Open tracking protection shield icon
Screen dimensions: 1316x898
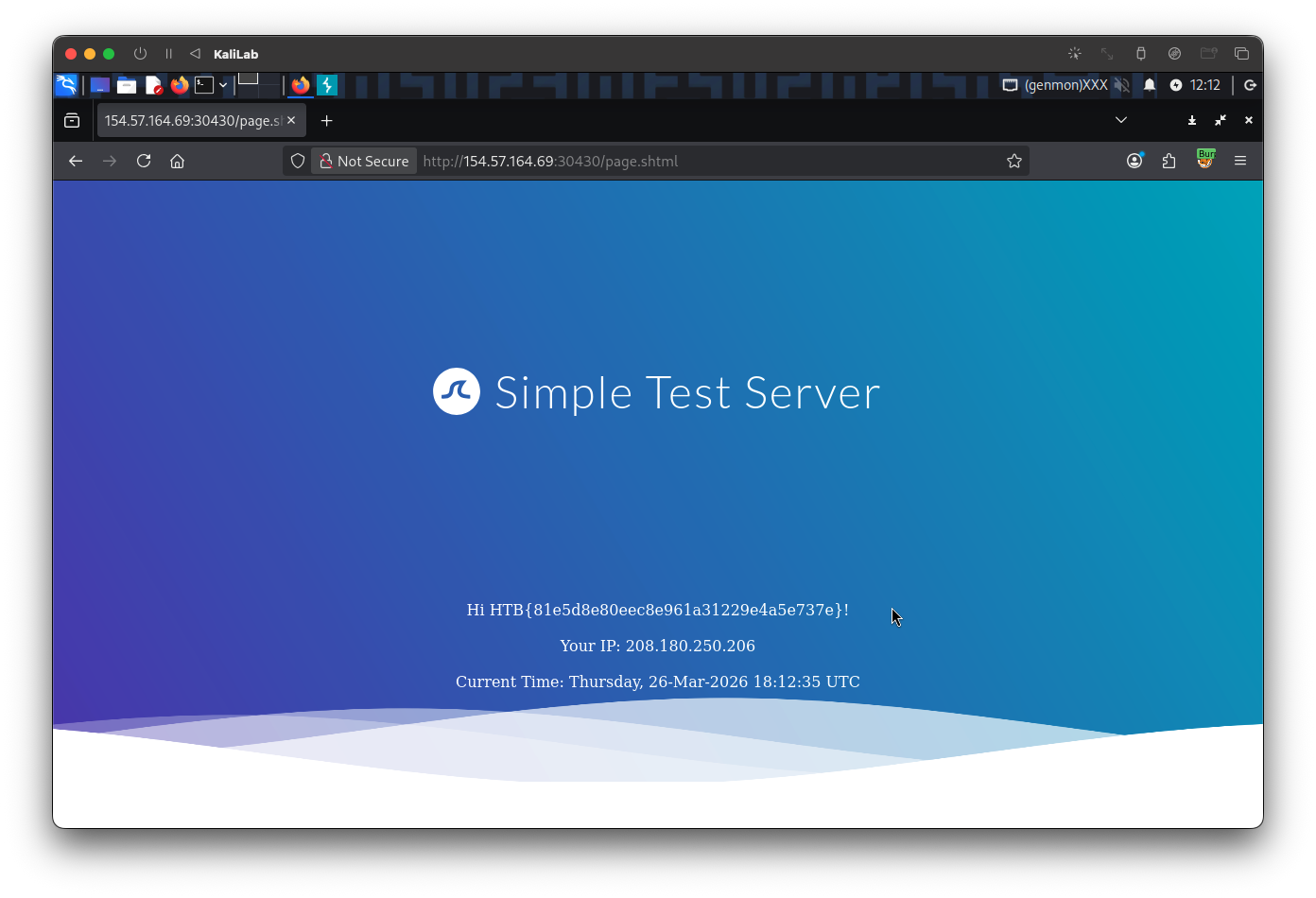pyautogui.click(x=298, y=161)
